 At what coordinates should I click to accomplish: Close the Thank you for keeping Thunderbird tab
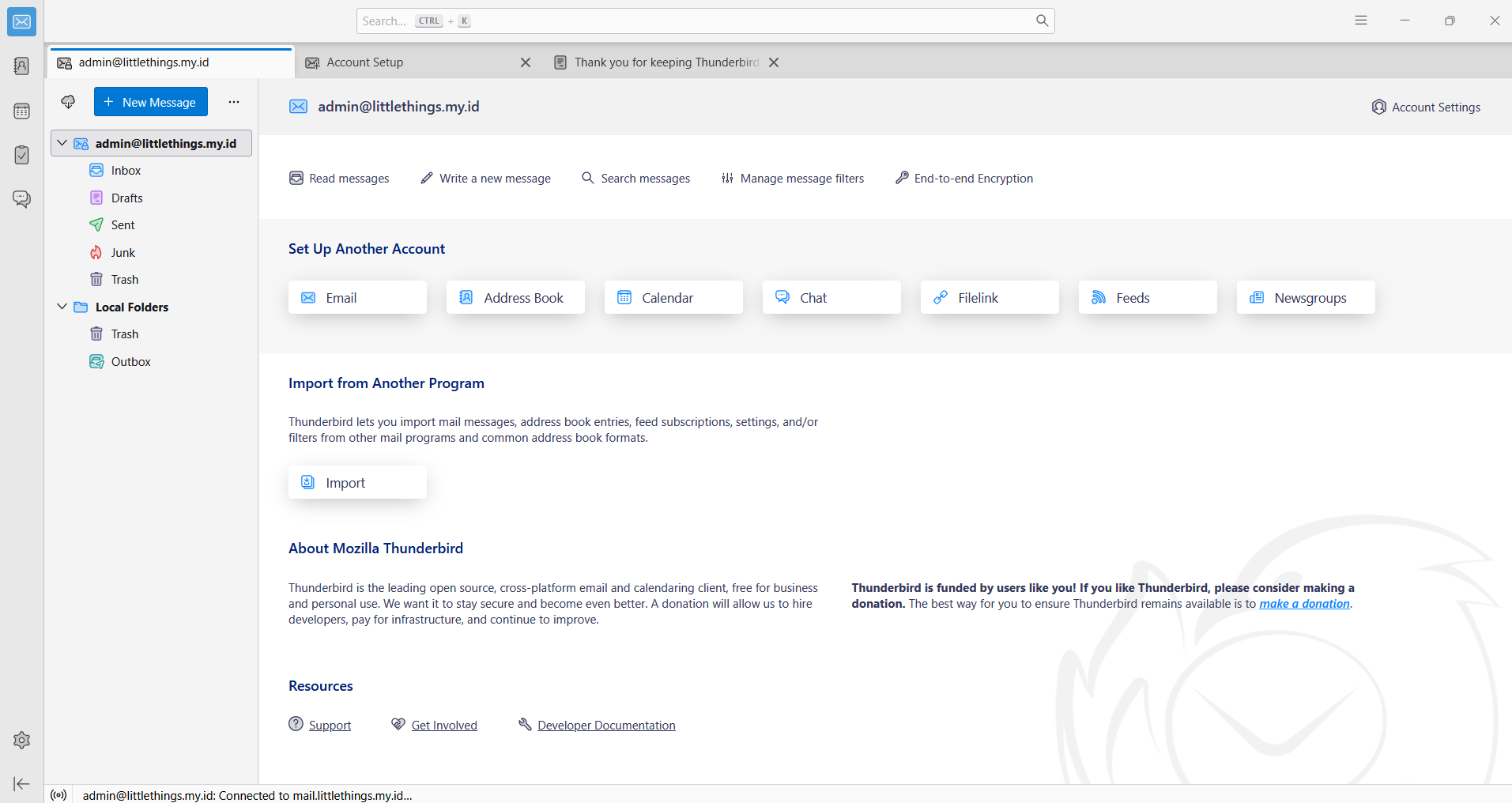point(774,62)
